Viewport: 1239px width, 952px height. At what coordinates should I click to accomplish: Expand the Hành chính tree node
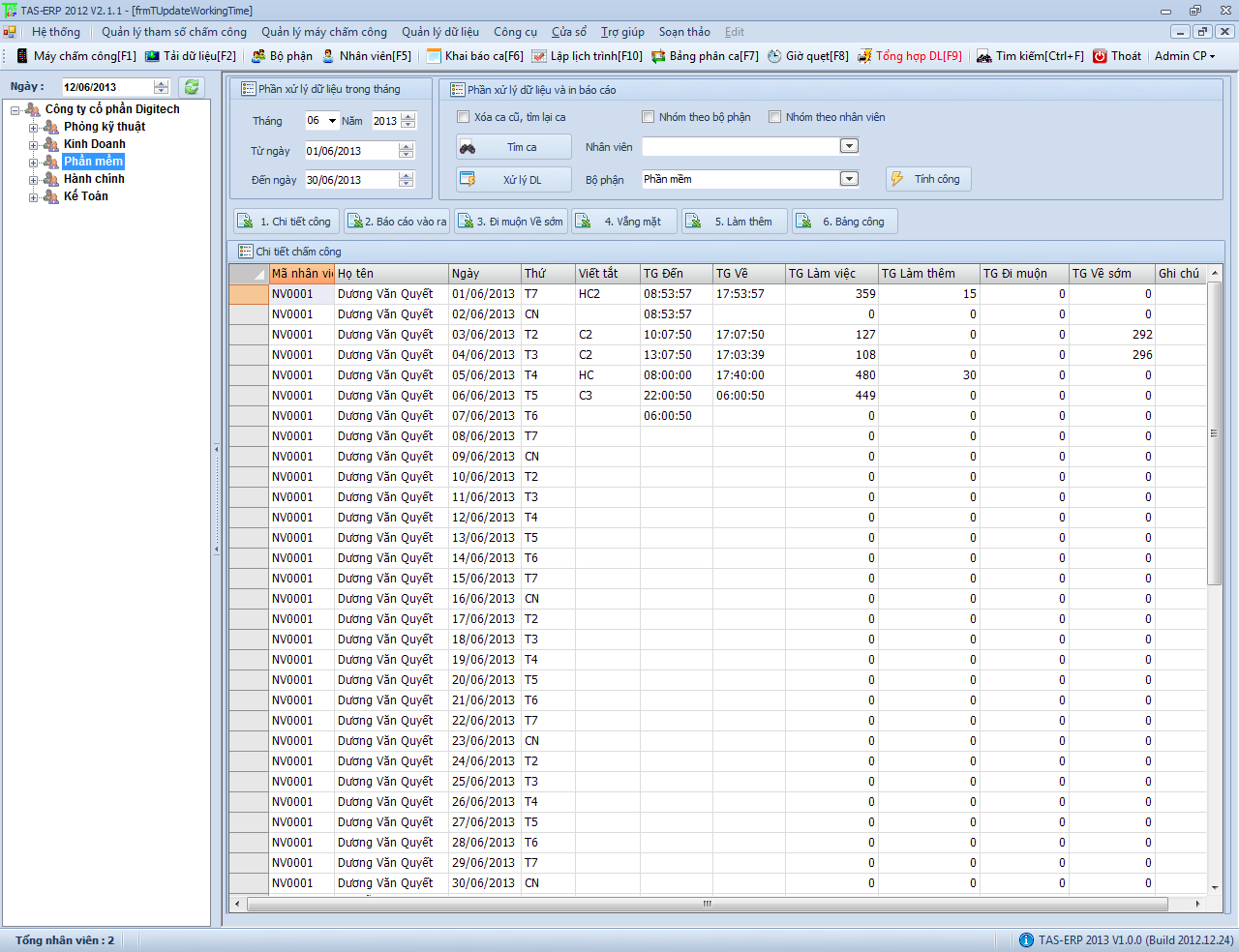click(33, 180)
